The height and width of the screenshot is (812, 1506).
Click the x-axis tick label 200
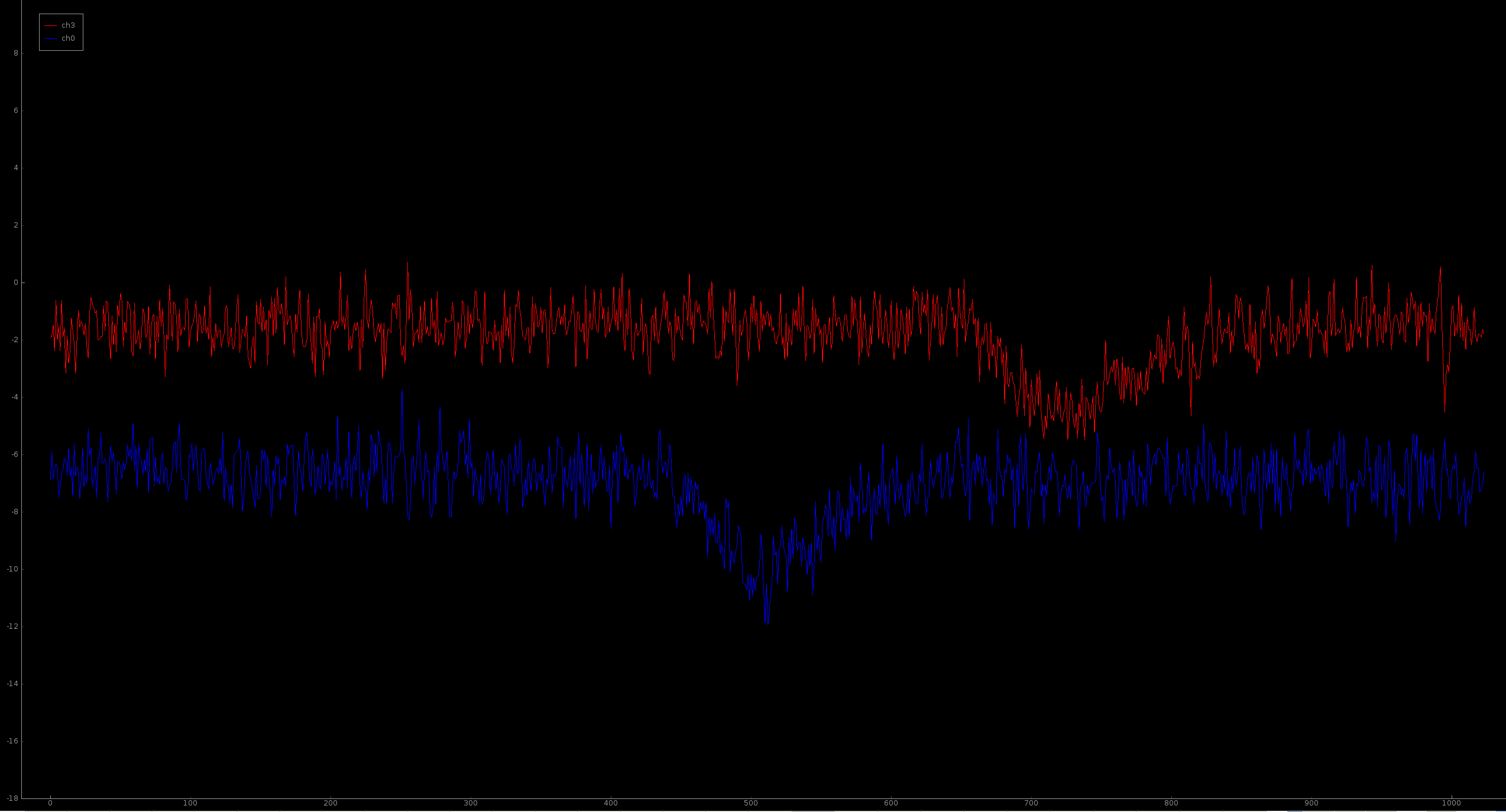[x=331, y=803]
